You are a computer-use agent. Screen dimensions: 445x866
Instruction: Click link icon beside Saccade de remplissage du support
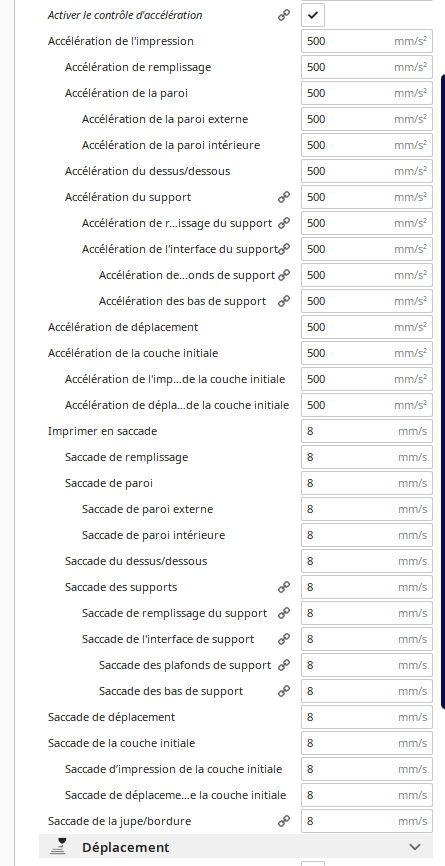pos(284,613)
